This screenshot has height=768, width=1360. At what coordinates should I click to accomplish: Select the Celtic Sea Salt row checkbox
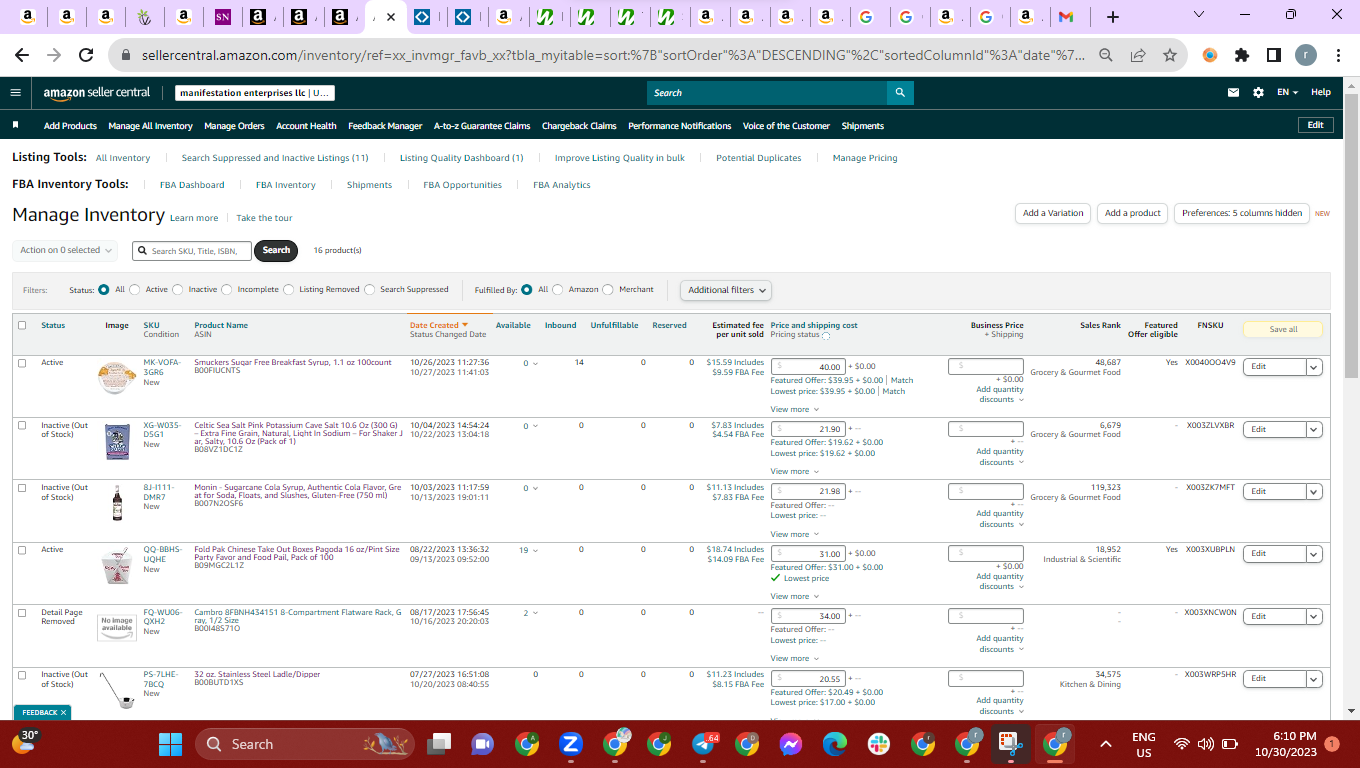(x=22, y=425)
